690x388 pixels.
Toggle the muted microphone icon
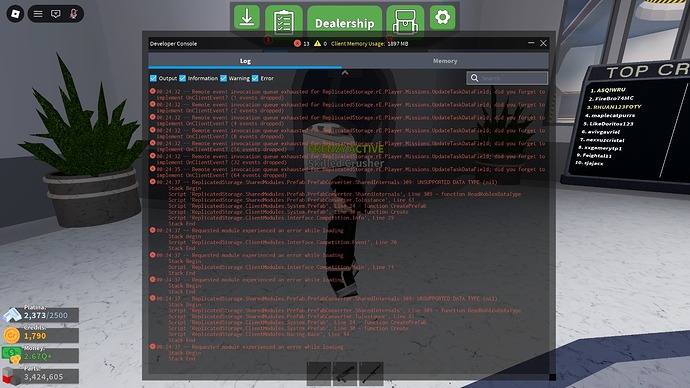click(73, 14)
